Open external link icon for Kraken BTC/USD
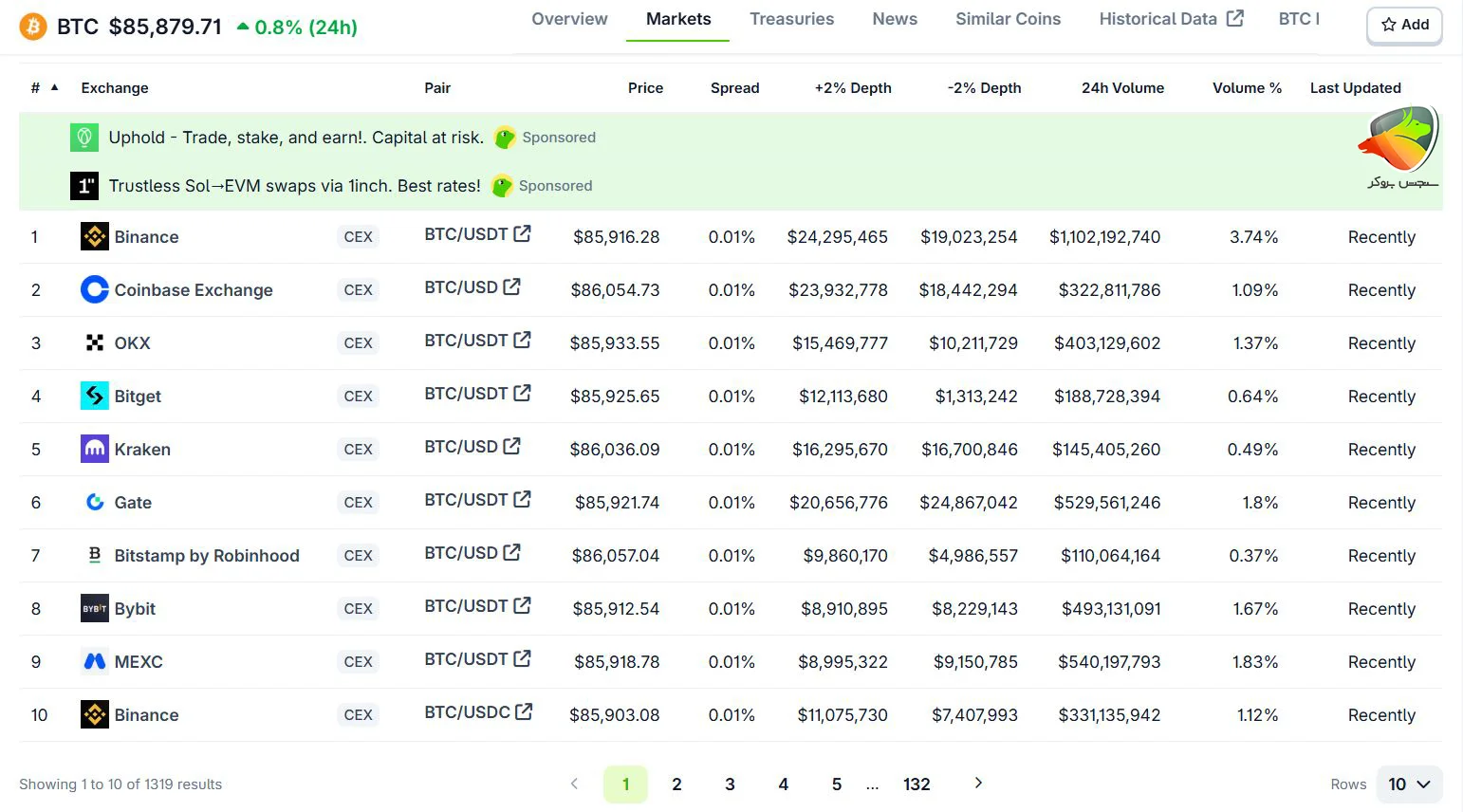1463x812 pixels. point(511,446)
